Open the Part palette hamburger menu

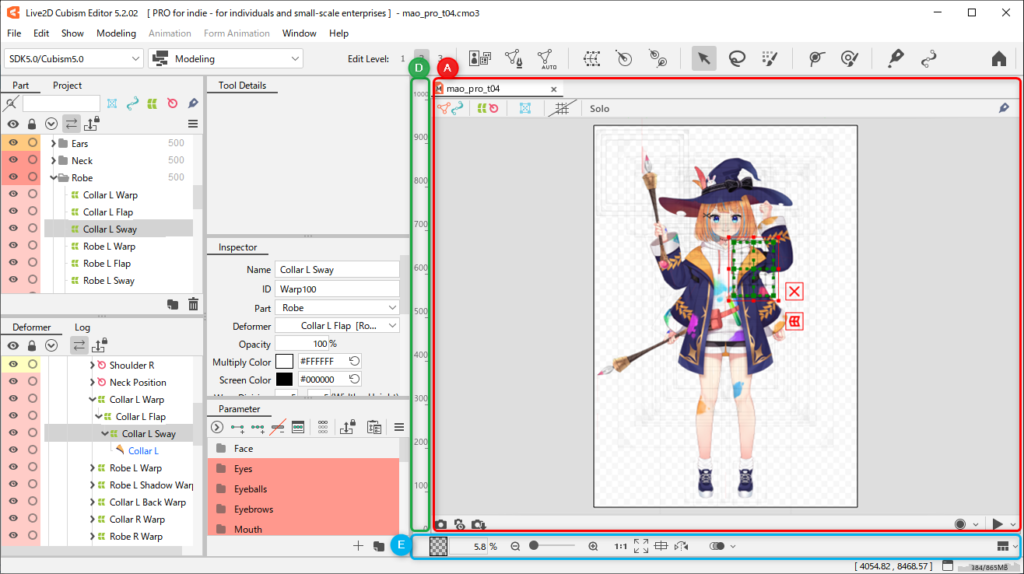[193, 123]
